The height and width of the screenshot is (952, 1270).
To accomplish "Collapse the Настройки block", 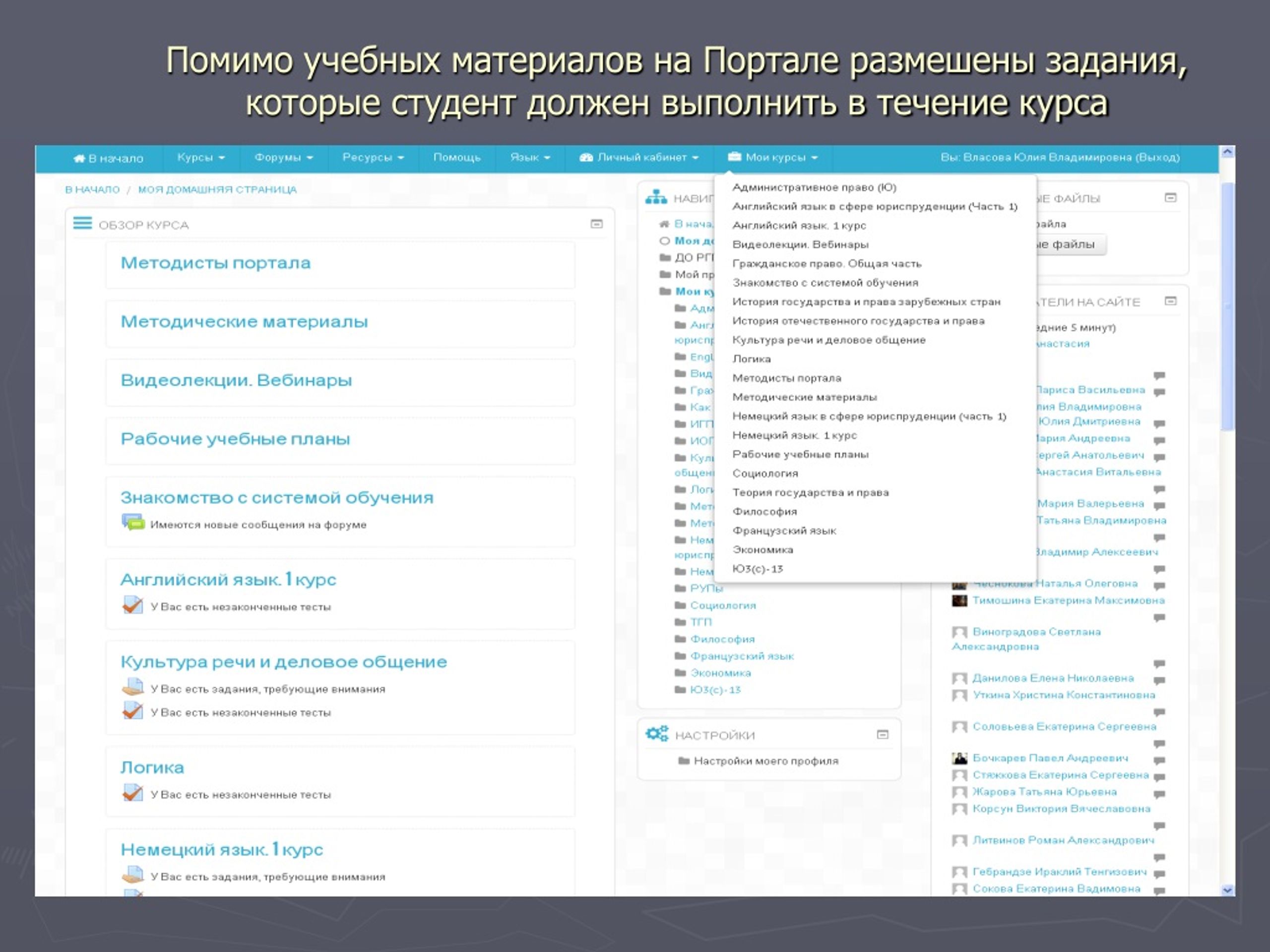I will pyautogui.click(x=883, y=734).
